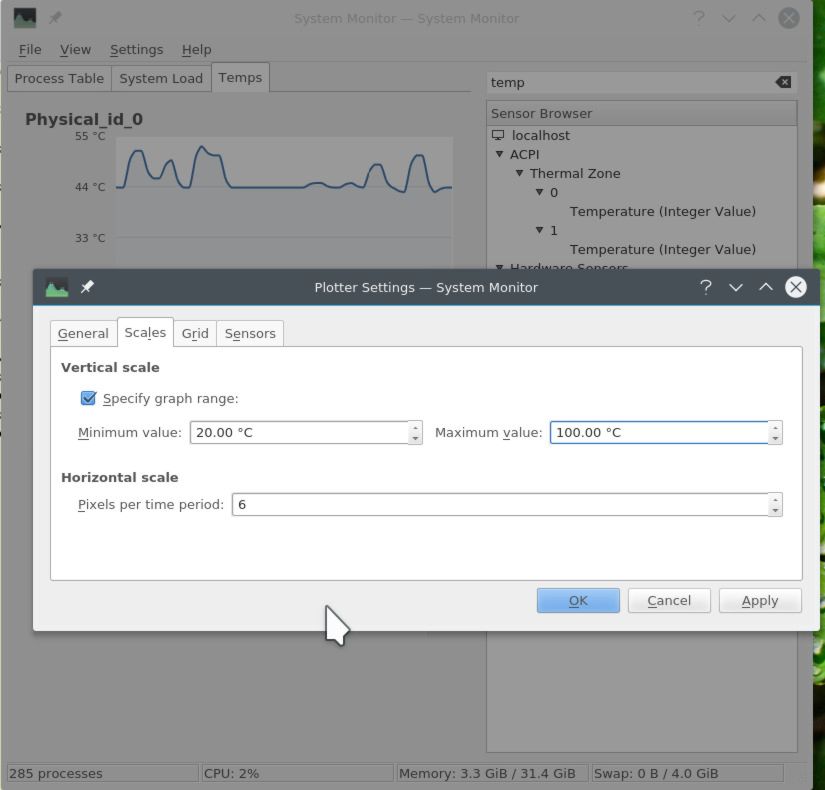Click the pin icon in the main System Monitor title bar
825x790 pixels.
pyautogui.click(x=55, y=18)
